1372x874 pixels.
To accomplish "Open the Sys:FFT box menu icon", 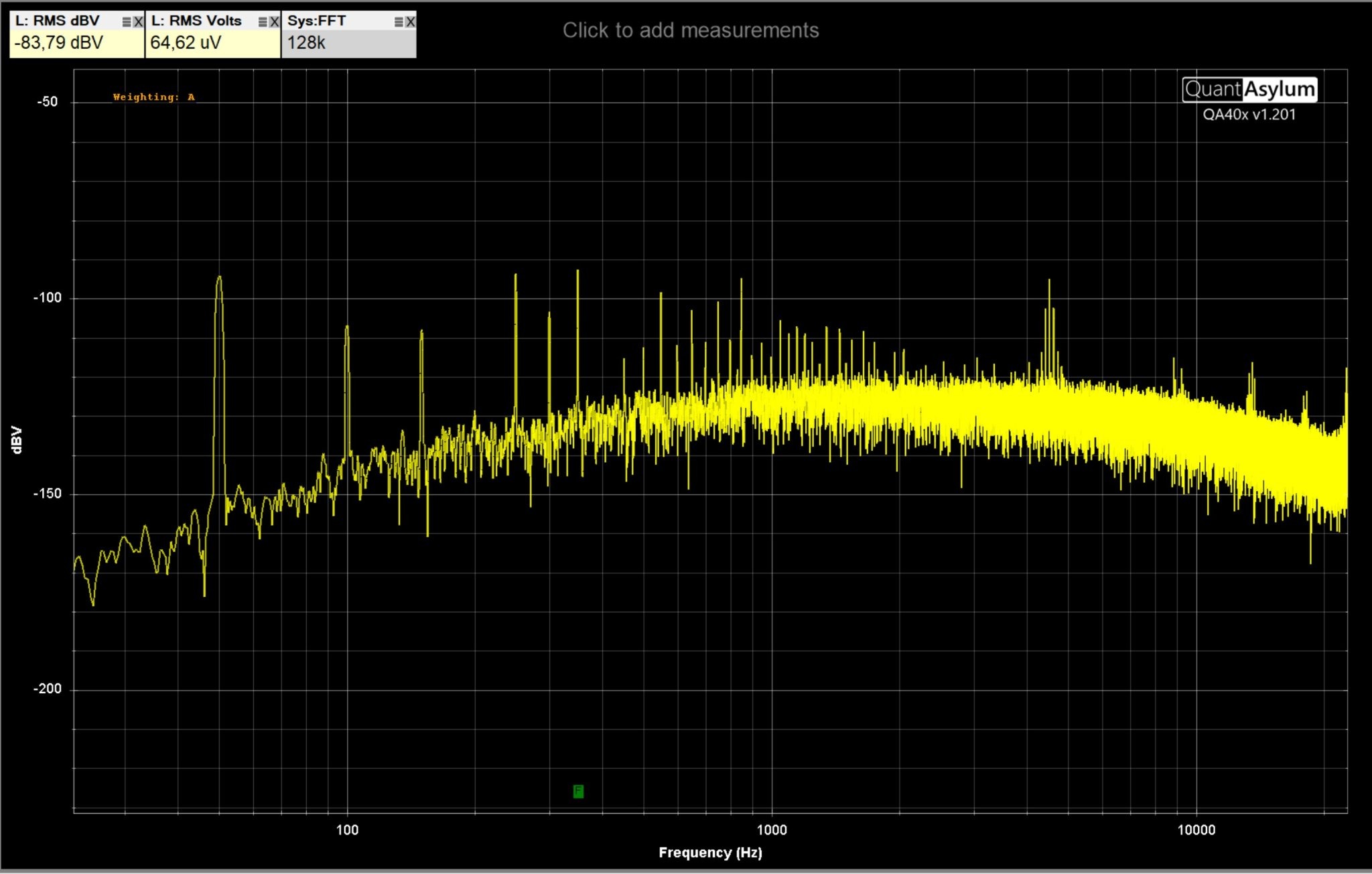I will point(399,22).
